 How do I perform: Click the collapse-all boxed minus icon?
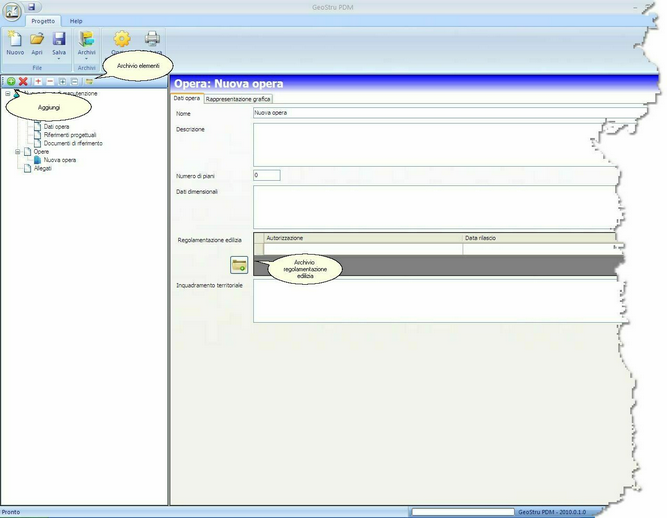(x=74, y=81)
